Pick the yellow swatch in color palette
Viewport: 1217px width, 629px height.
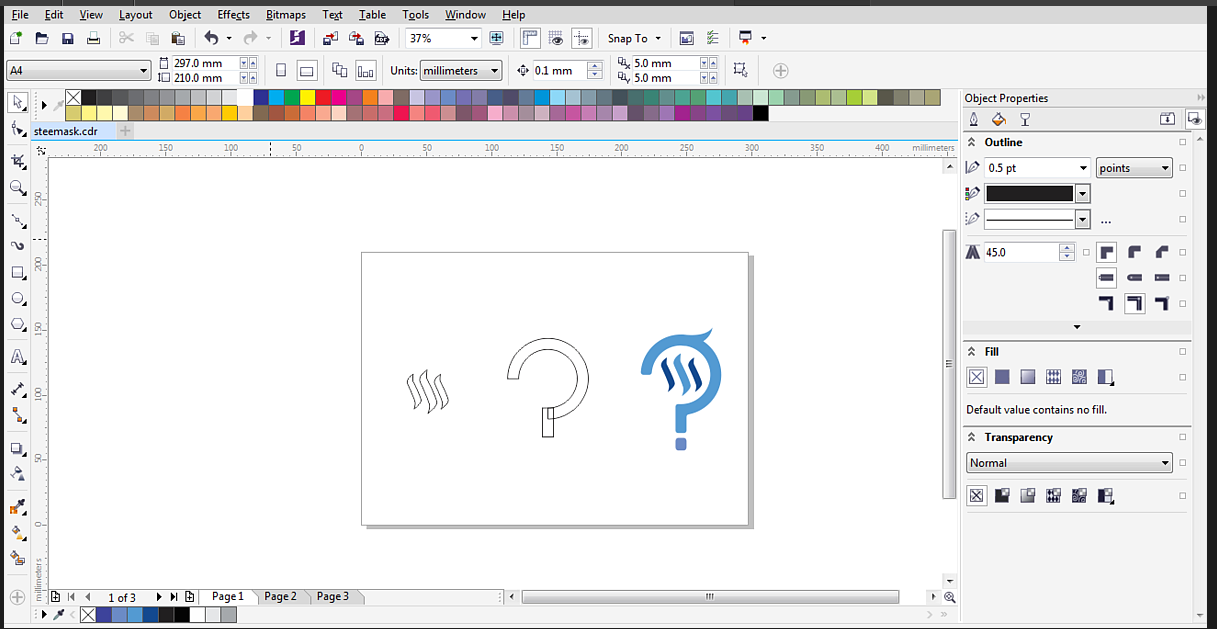point(307,97)
